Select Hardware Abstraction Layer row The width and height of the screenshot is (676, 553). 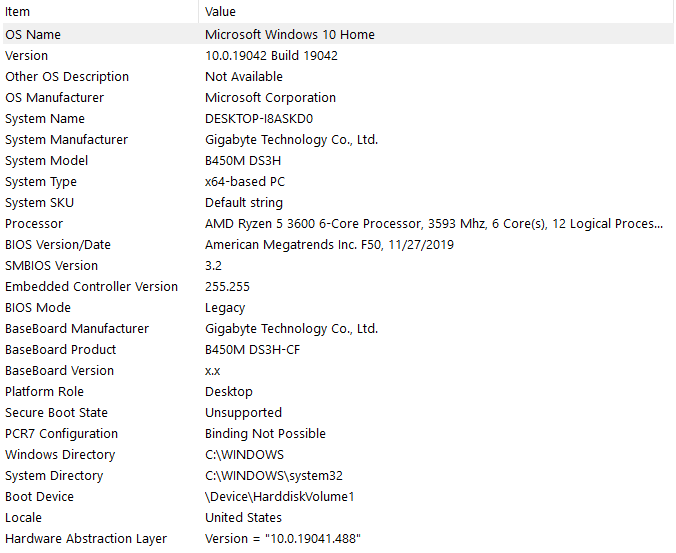338,539
